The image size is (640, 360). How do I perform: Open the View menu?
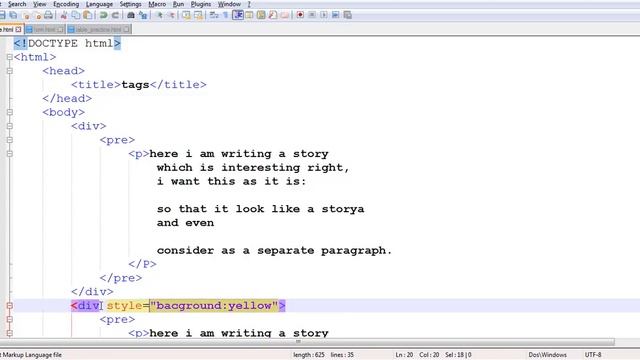40,4
